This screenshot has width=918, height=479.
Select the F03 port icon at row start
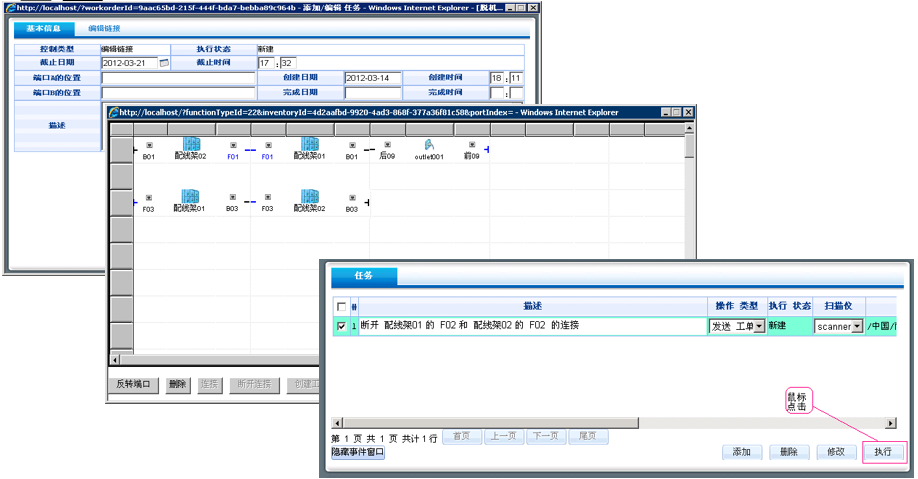coord(148,198)
